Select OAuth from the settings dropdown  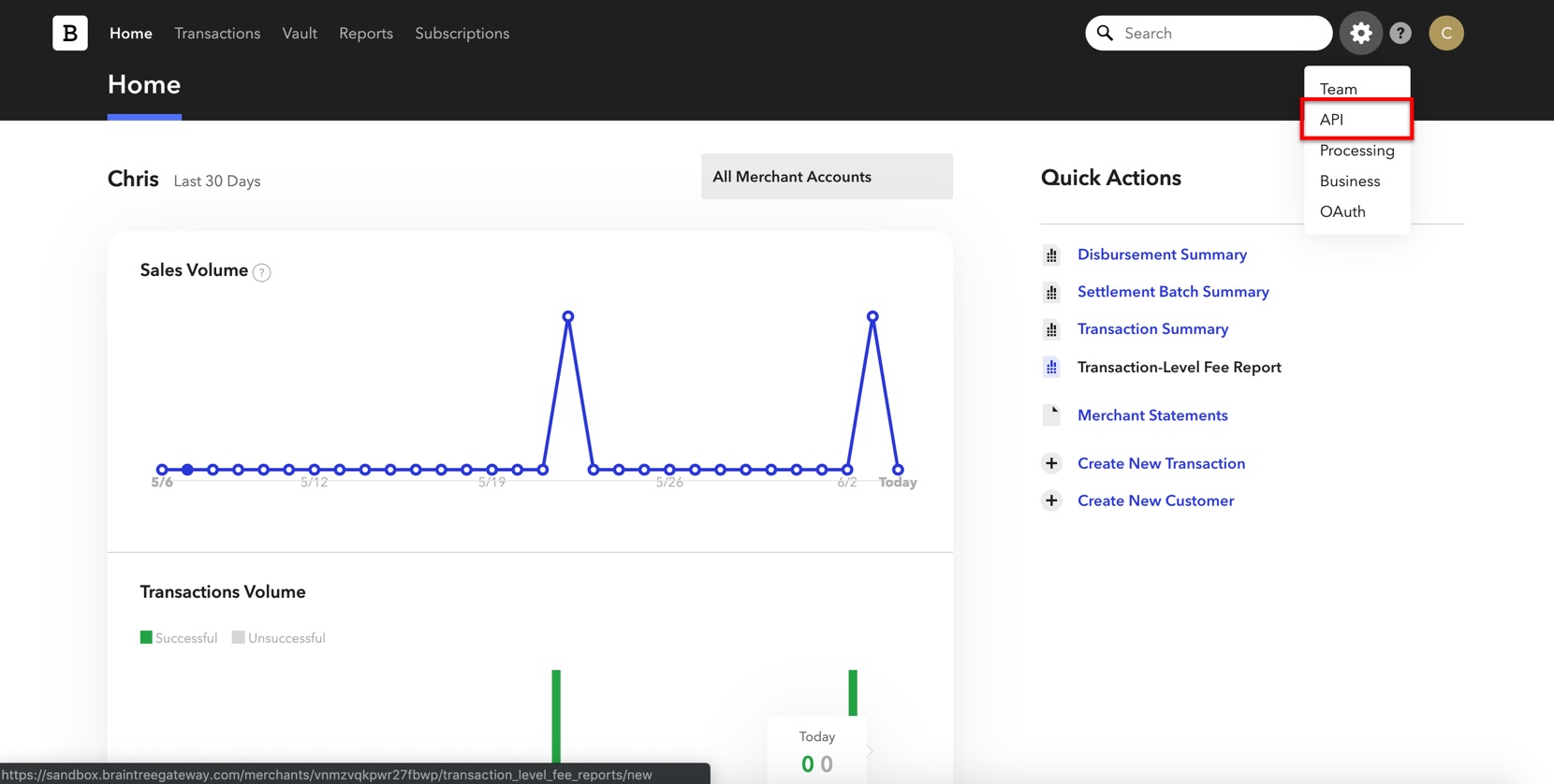1342,211
